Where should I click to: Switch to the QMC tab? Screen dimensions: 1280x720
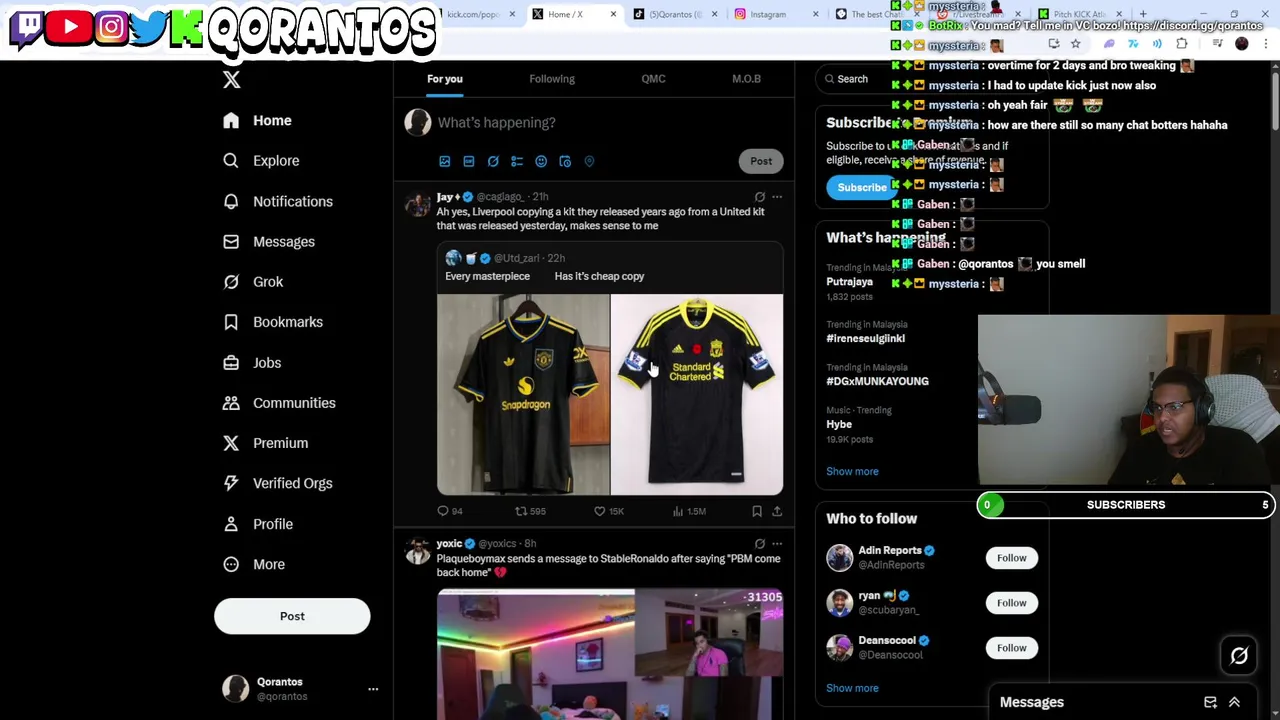[653, 79]
